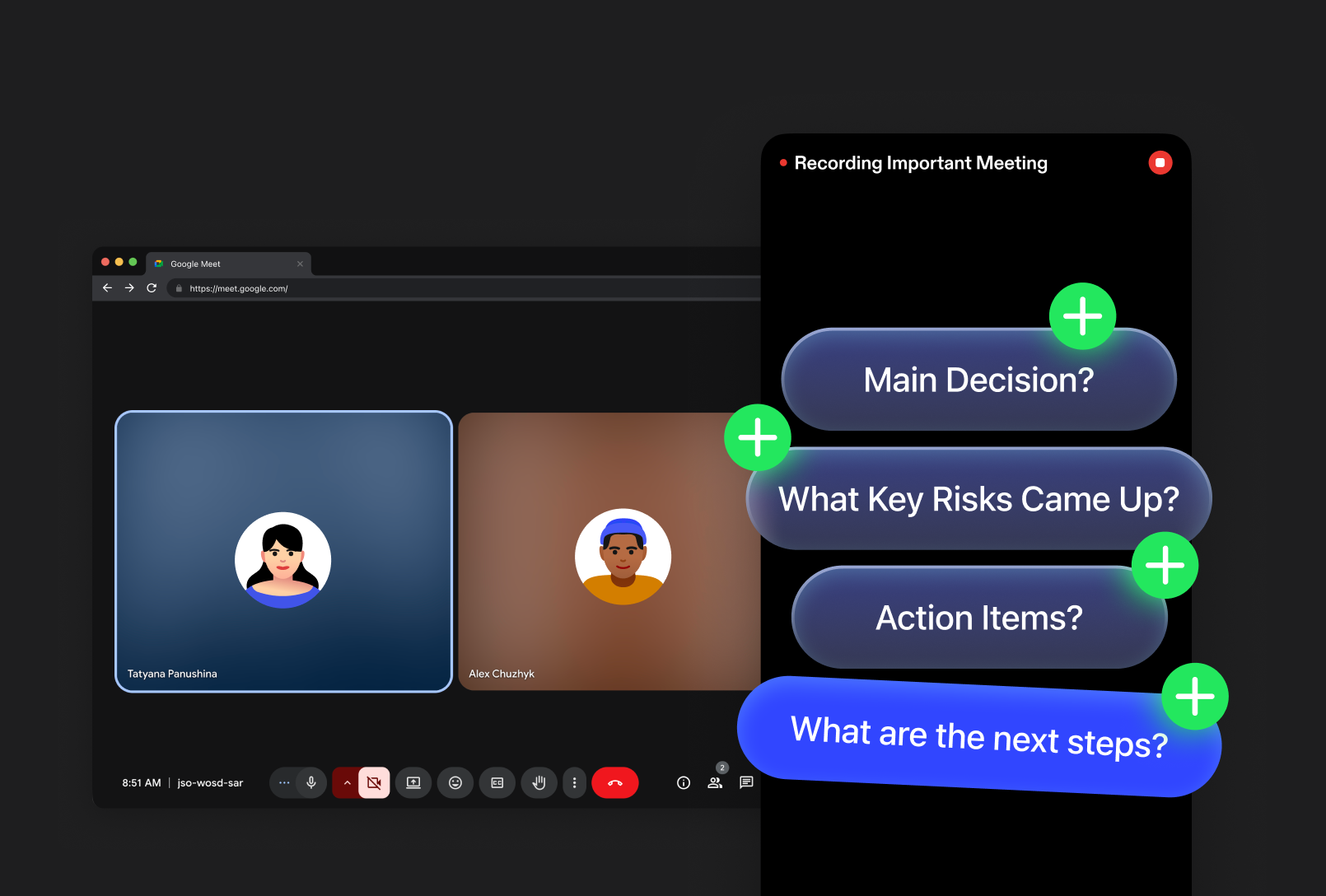End the call with the red hang-up icon
Image resolution: width=1326 pixels, height=896 pixels.
(x=614, y=782)
